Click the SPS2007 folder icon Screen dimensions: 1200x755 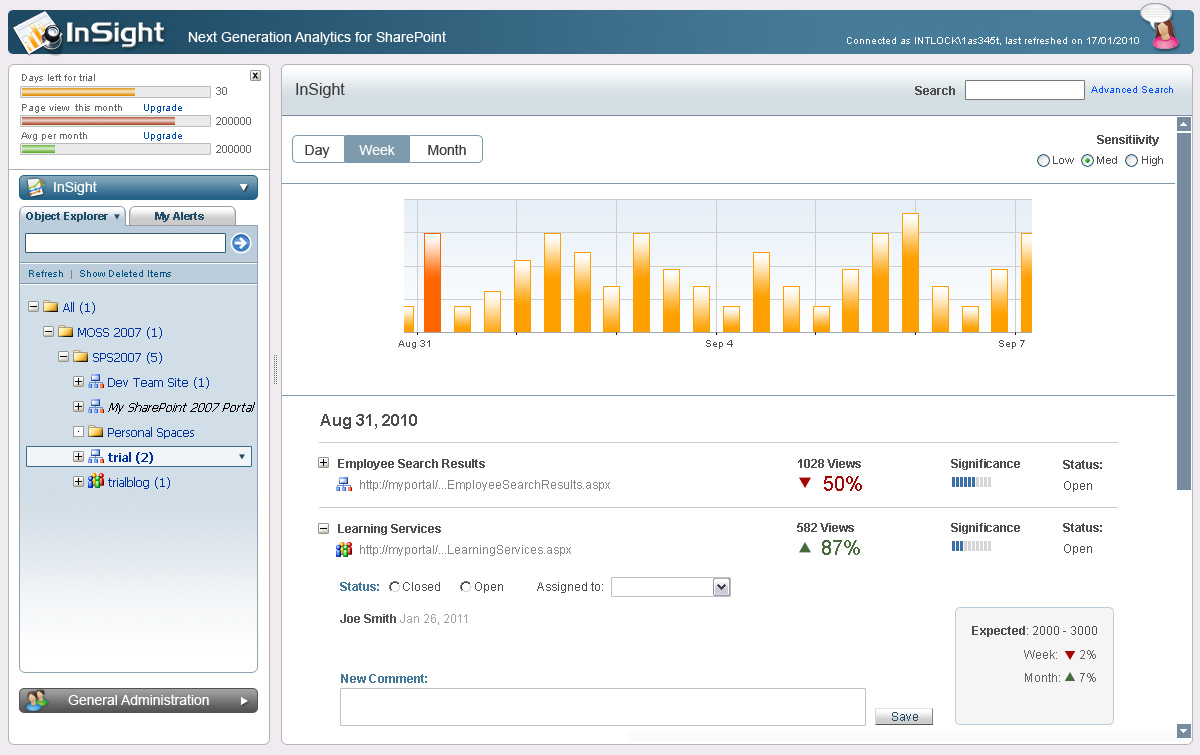pos(81,357)
